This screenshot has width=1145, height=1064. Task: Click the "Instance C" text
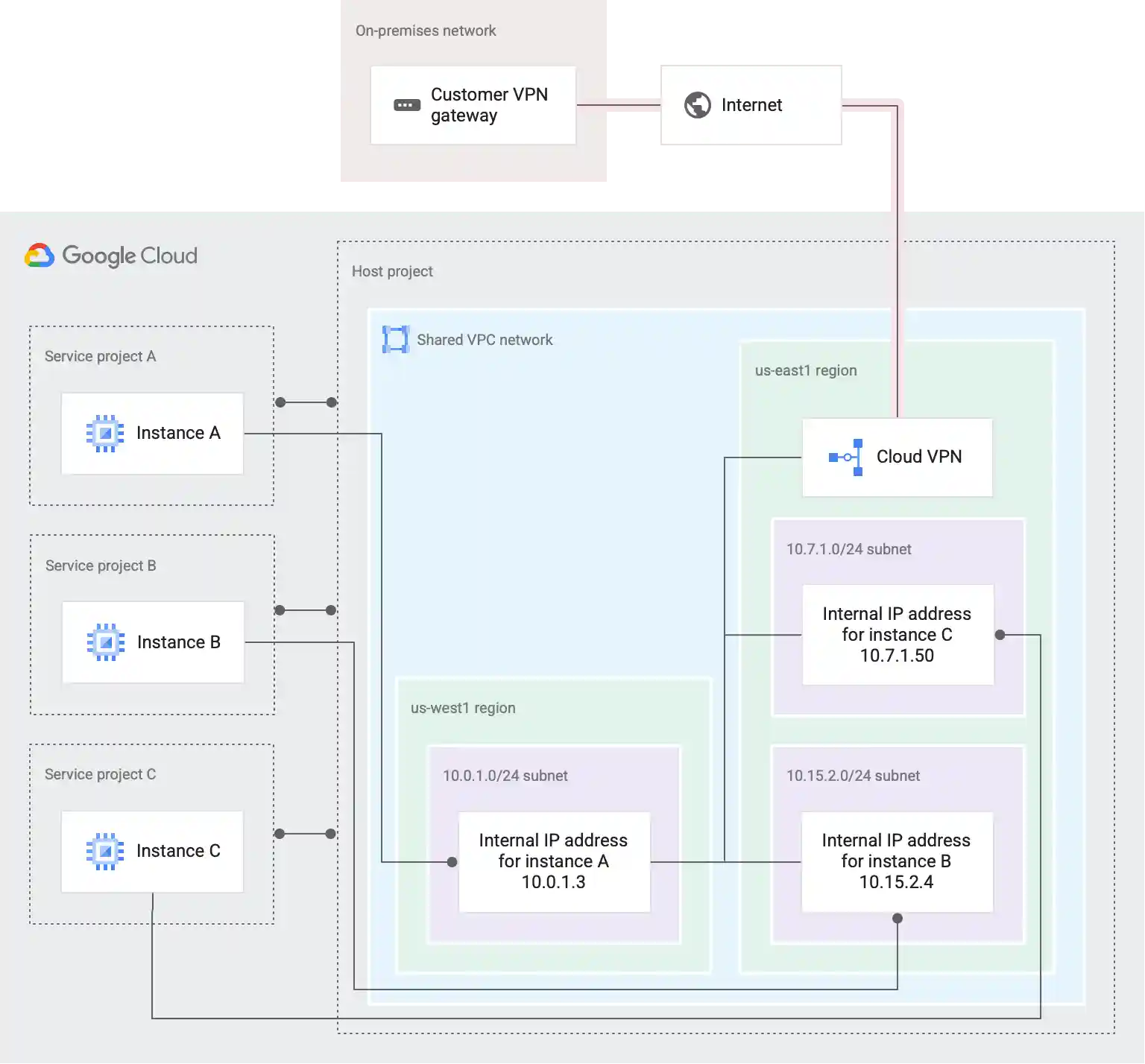click(x=179, y=851)
